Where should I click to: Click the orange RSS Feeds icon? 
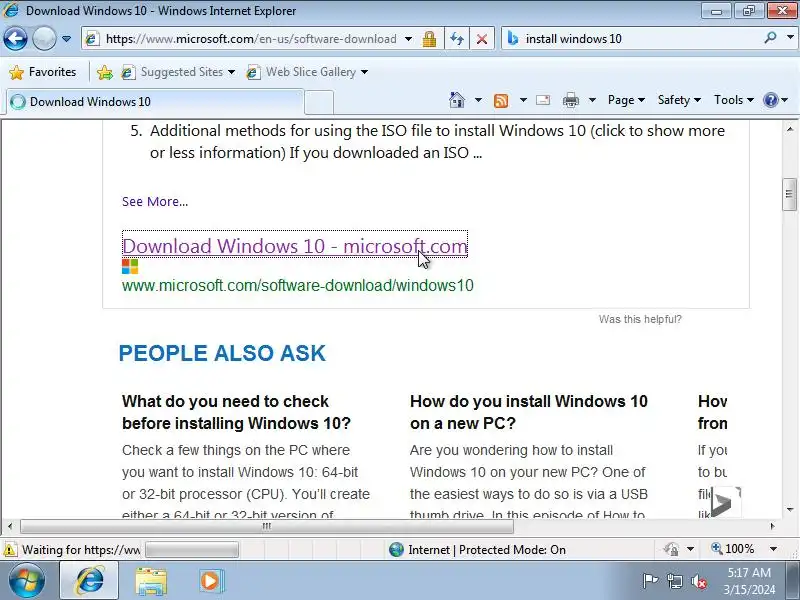coord(501,101)
